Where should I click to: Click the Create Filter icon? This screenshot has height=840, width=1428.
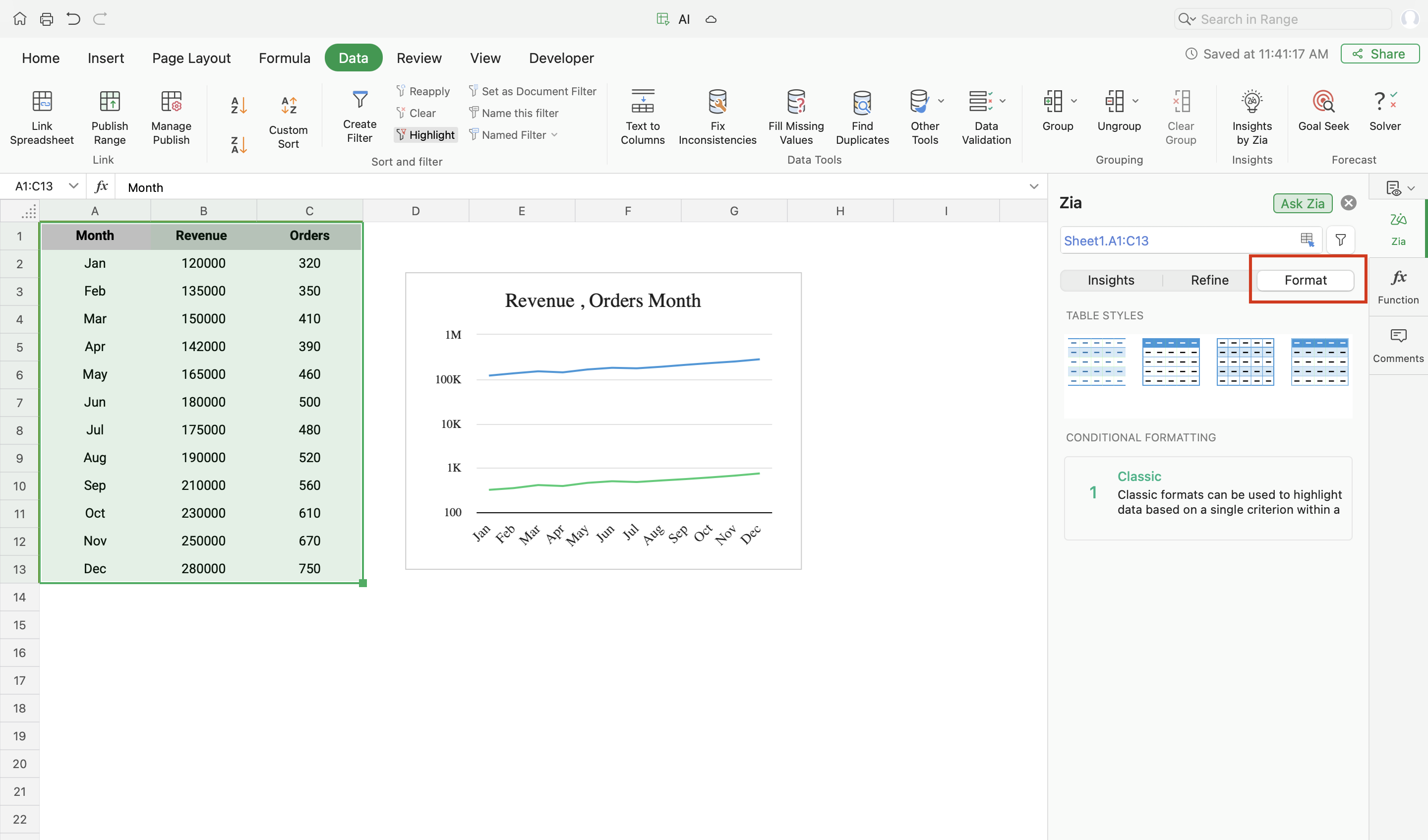pyautogui.click(x=359, y=101)
